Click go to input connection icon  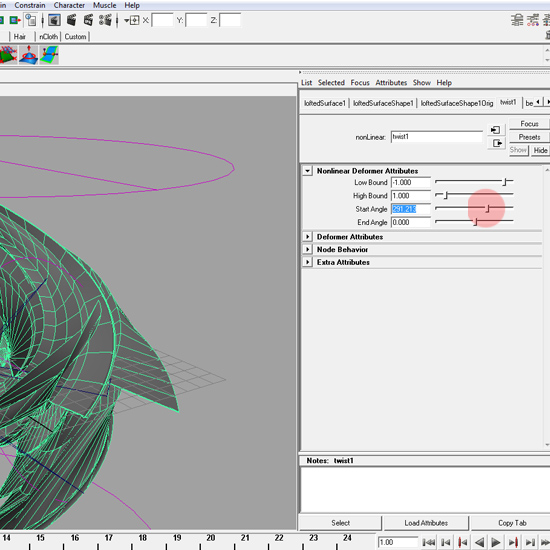click(x=495, y=130)
